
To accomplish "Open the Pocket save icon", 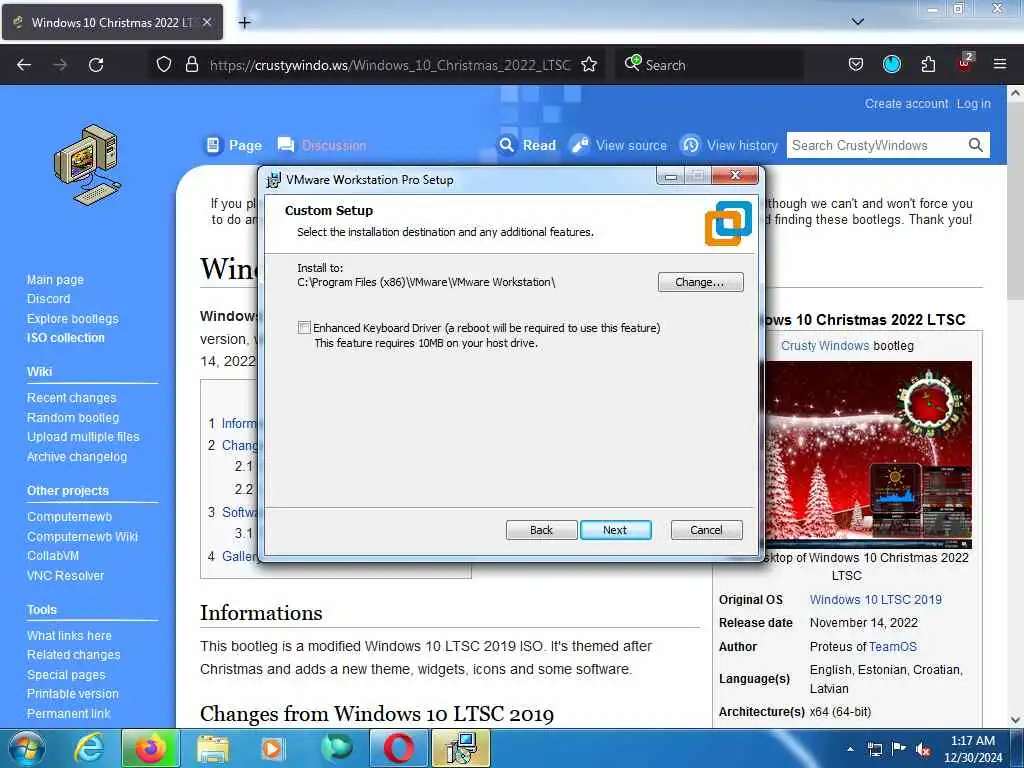I will coord(856,64).
